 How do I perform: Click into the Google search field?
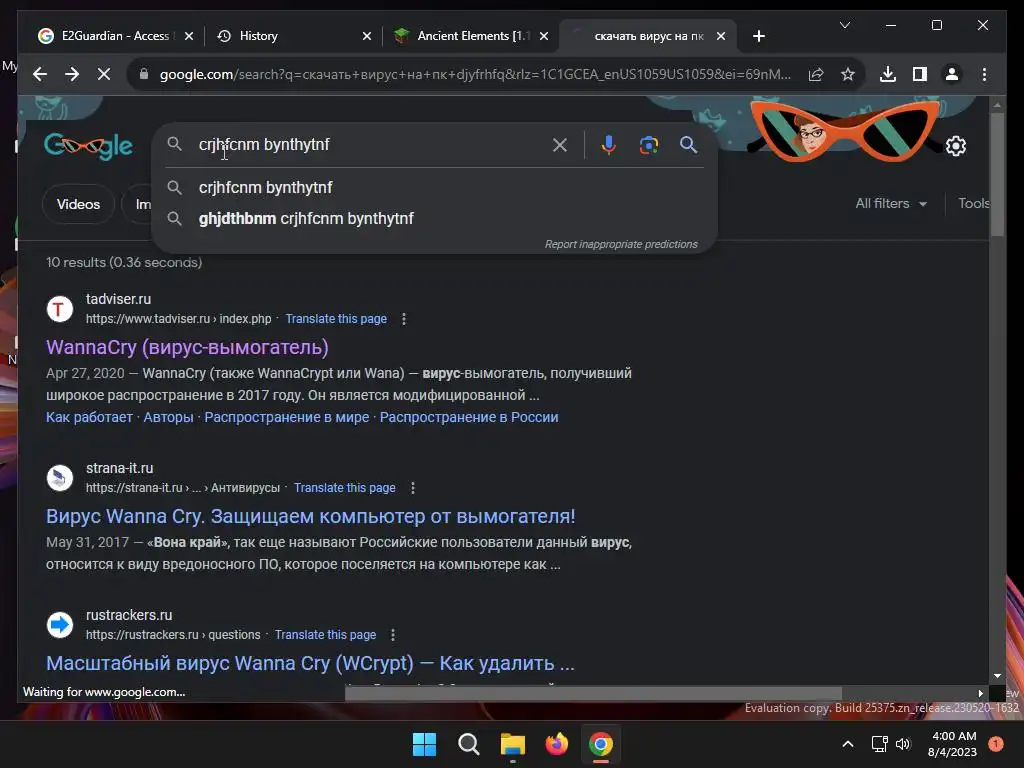[x=369, y=145]
